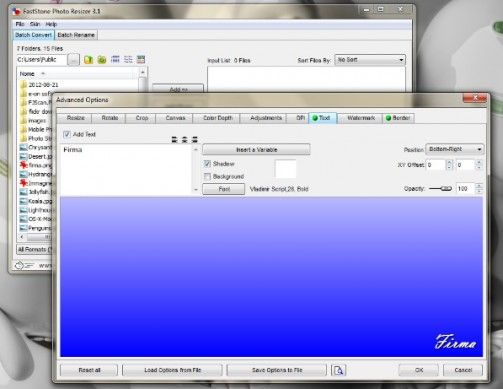Disable the Shadow checkbox
Viewport: 503px width, 389px height.
207,164
